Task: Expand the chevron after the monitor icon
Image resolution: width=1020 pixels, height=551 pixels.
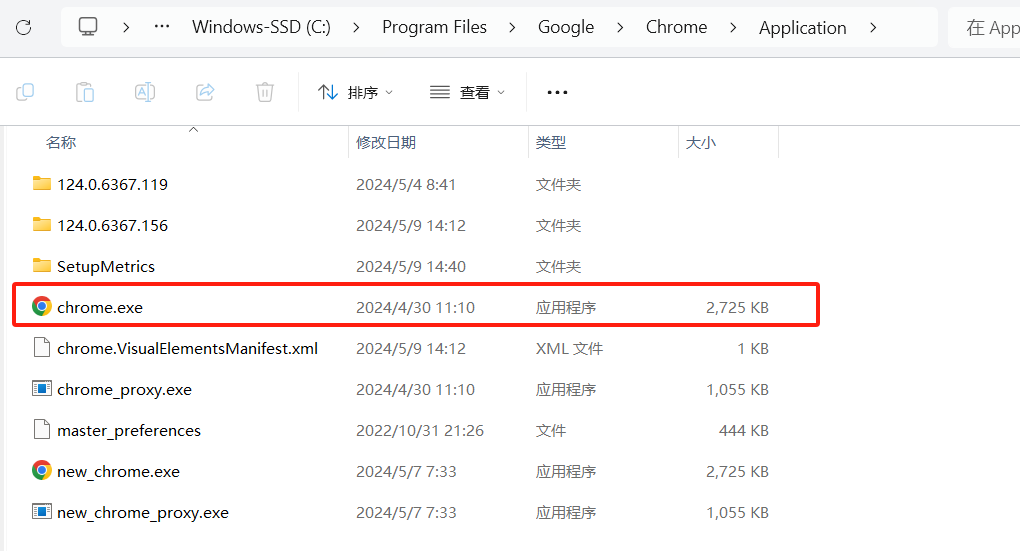Action: [x=126, y=27]
